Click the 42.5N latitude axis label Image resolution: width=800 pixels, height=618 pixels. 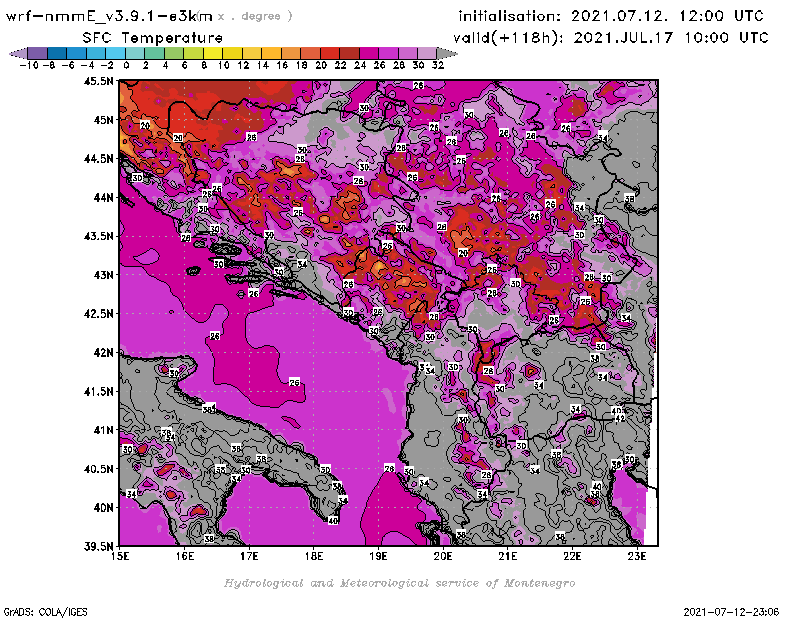(x=98, y=314)
